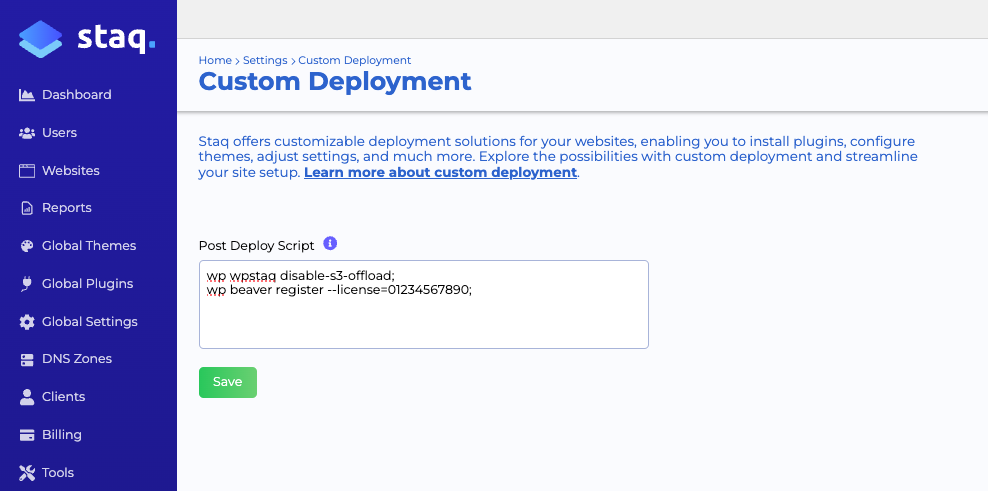Open the Tools sidebar menu item
This screenshot has width=988, height=491.
tap(57, 473)
